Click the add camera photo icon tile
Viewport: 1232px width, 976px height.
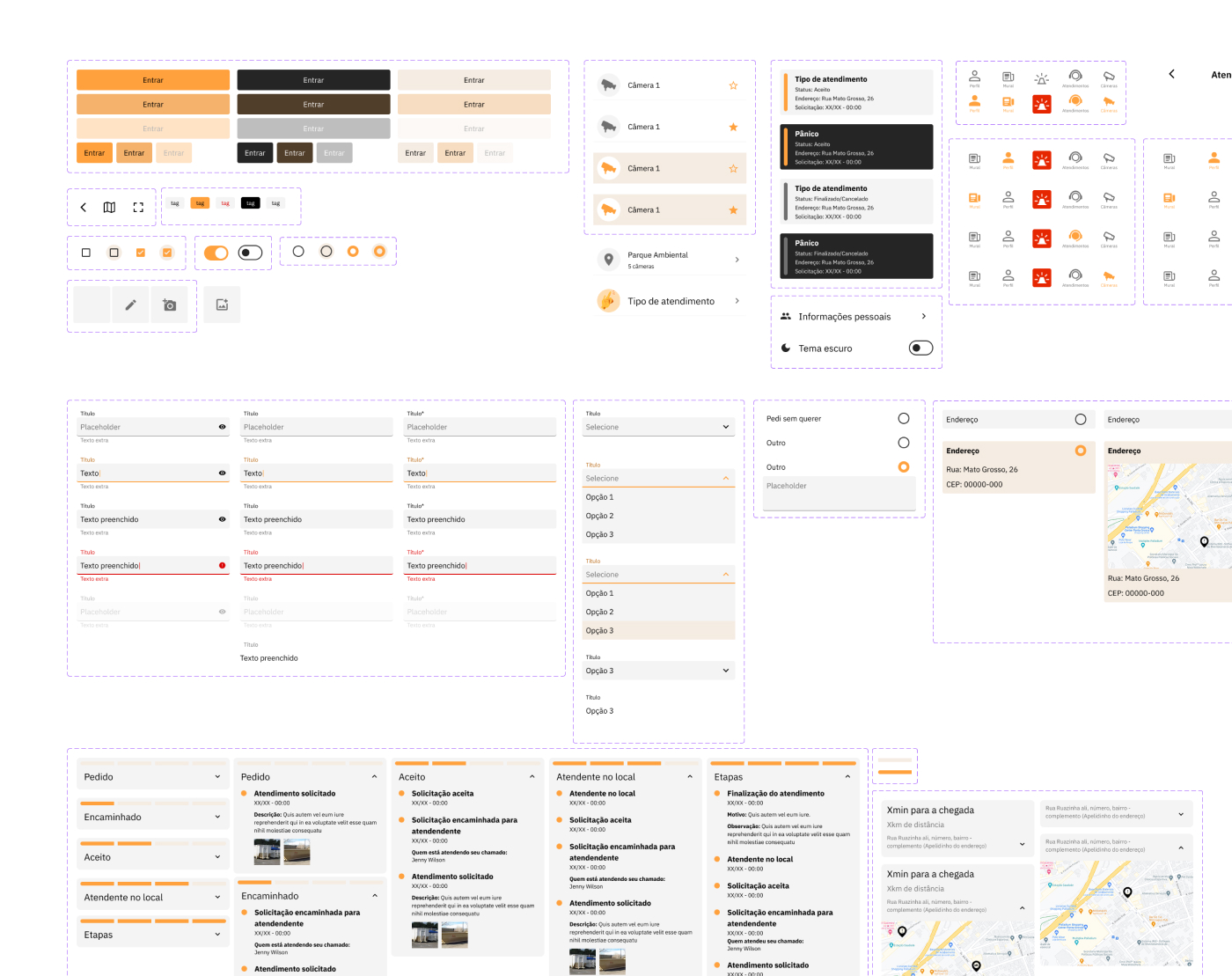click(169, 305)
